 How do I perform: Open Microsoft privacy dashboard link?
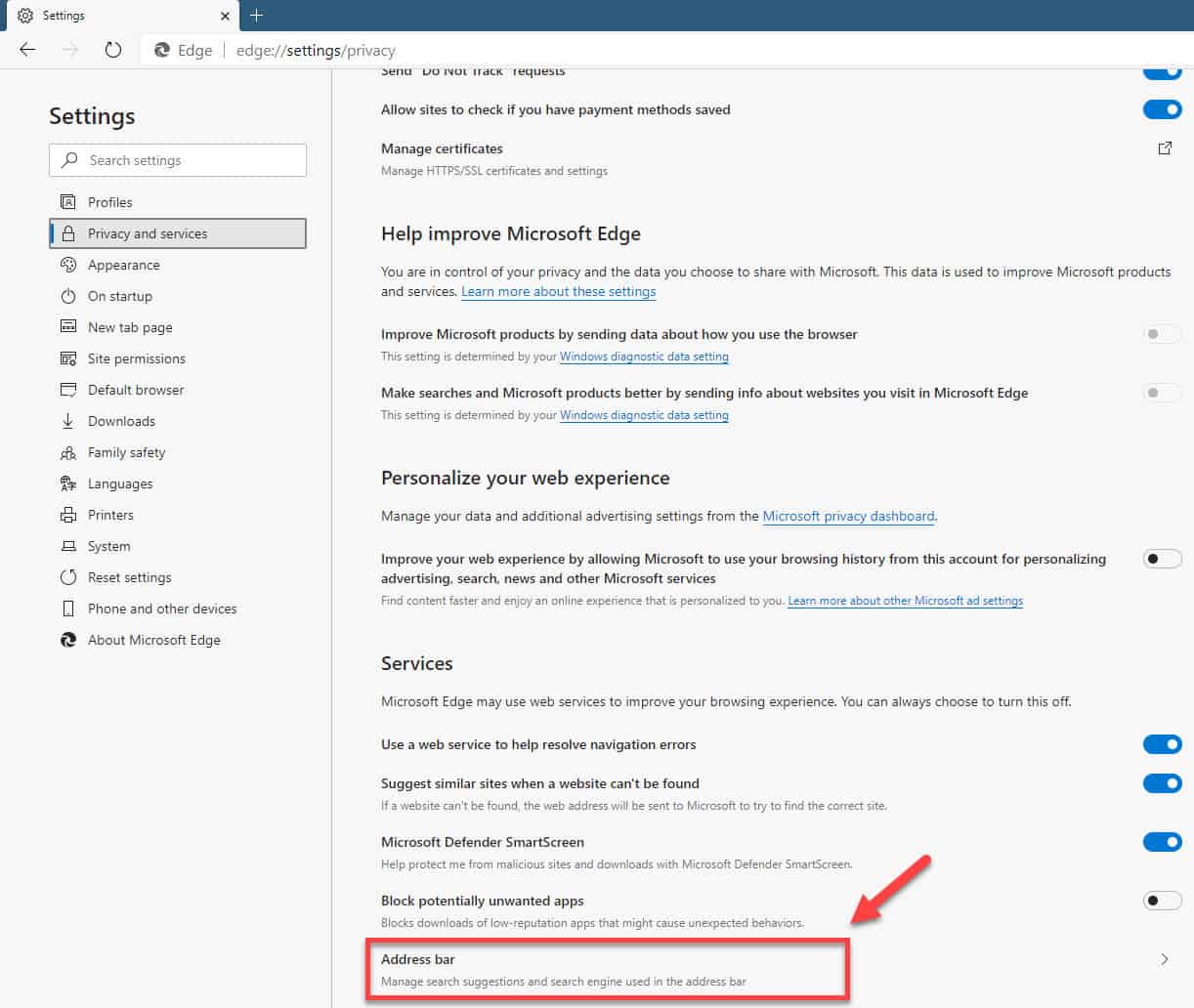tap(848, 516)
